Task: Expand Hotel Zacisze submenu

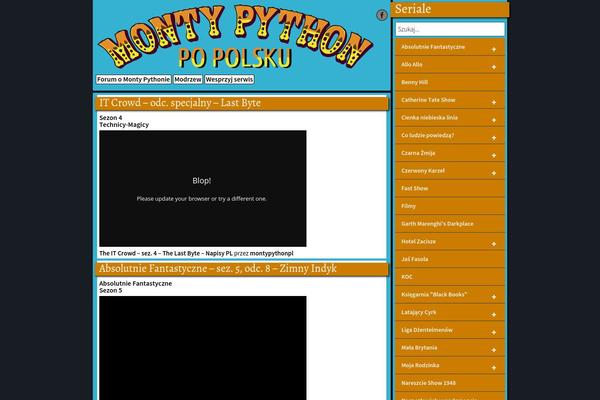Action: 494,244
